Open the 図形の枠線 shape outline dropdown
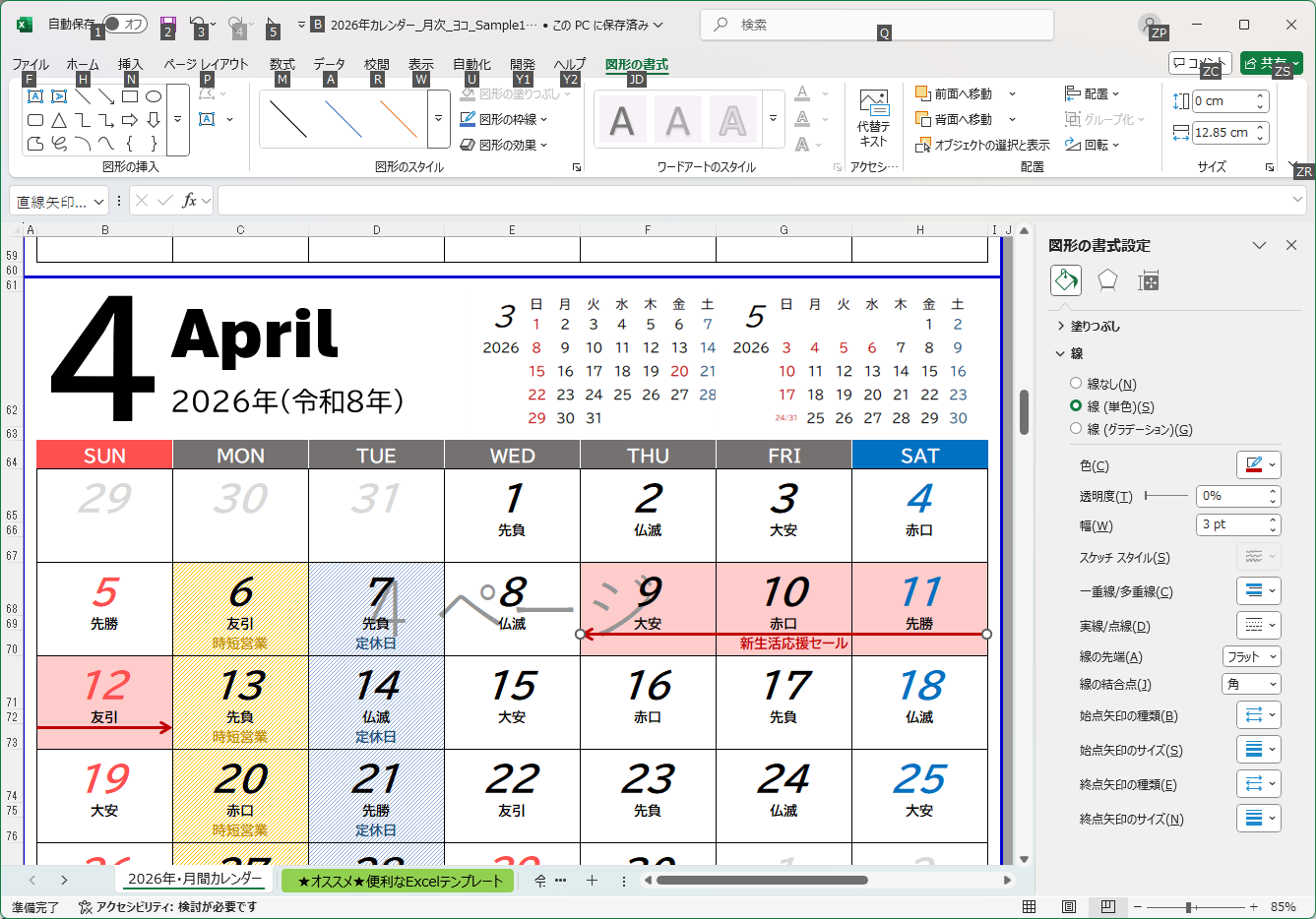The image size is (1316, 919). coord(506,119)
